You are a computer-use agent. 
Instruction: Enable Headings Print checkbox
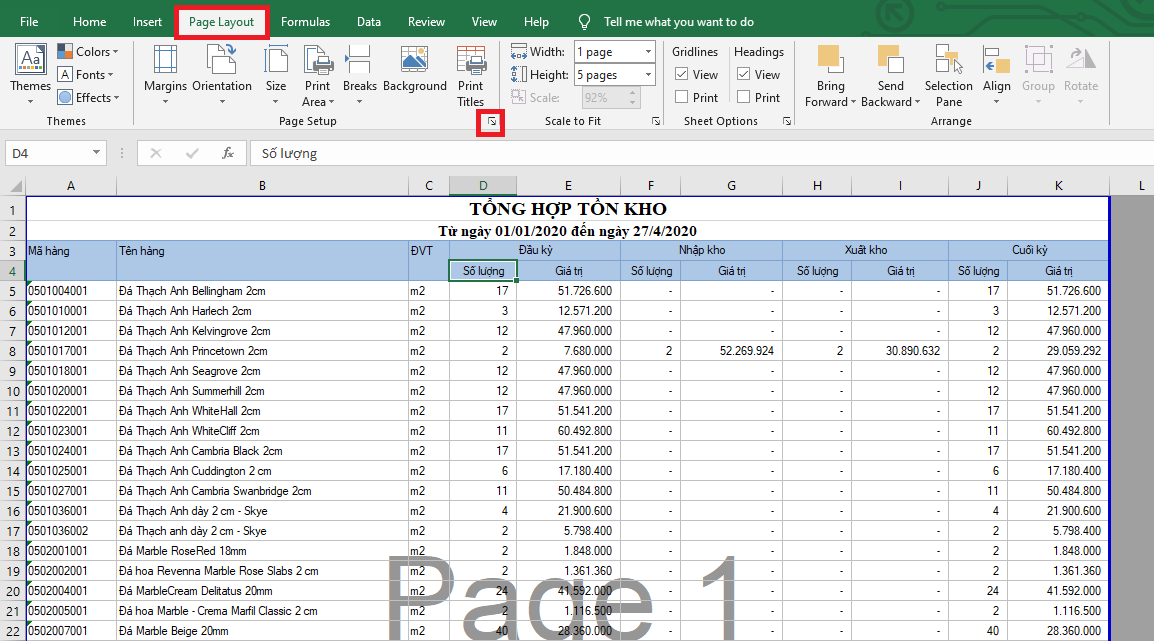tap(743, 97)
